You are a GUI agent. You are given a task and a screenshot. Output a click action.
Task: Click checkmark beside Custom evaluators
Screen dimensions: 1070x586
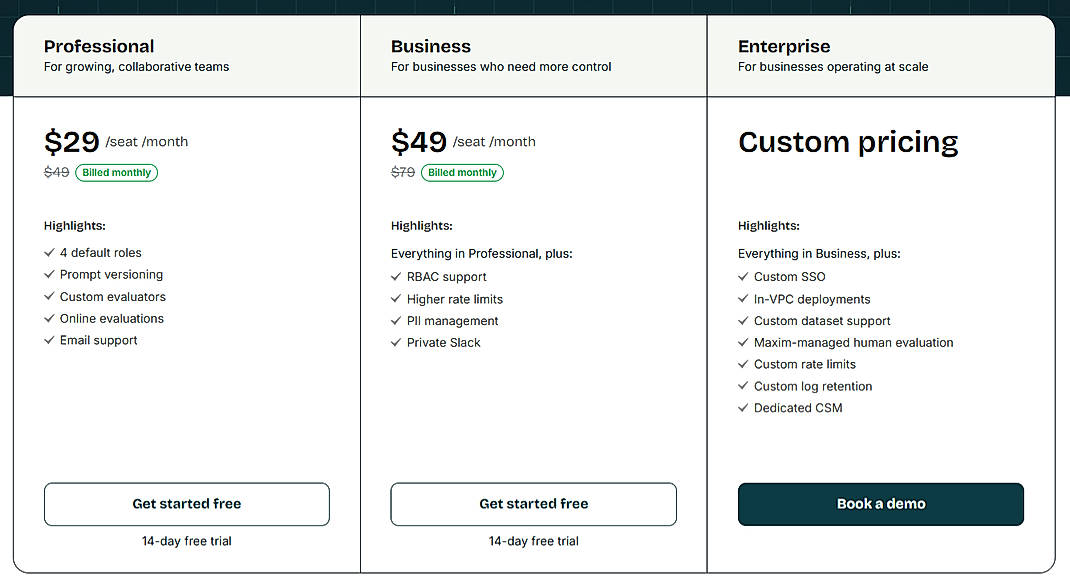(49, 296)
